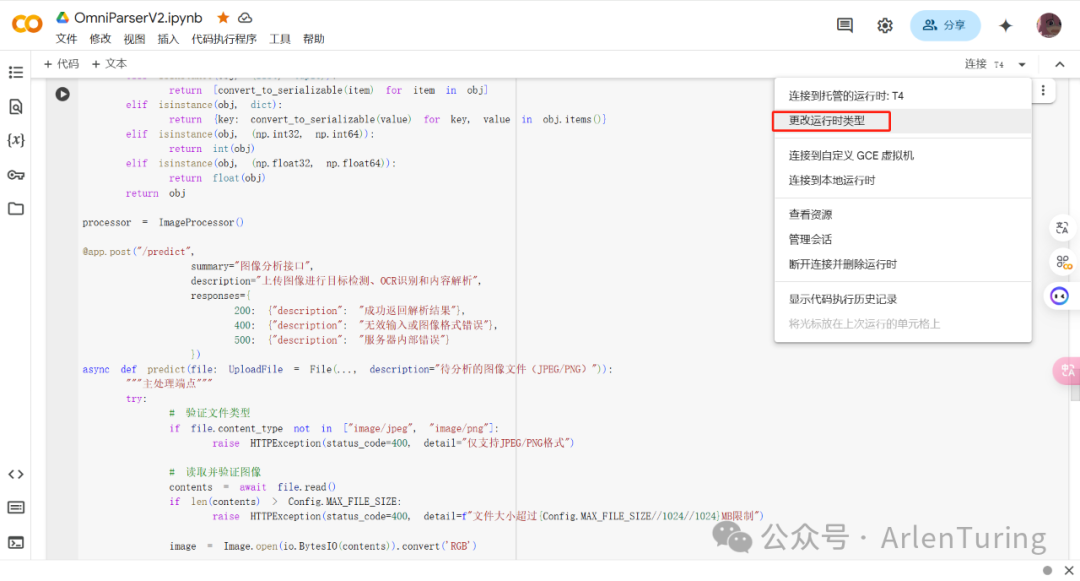Open the table of contents sidebar icon

tap(16, 72)
